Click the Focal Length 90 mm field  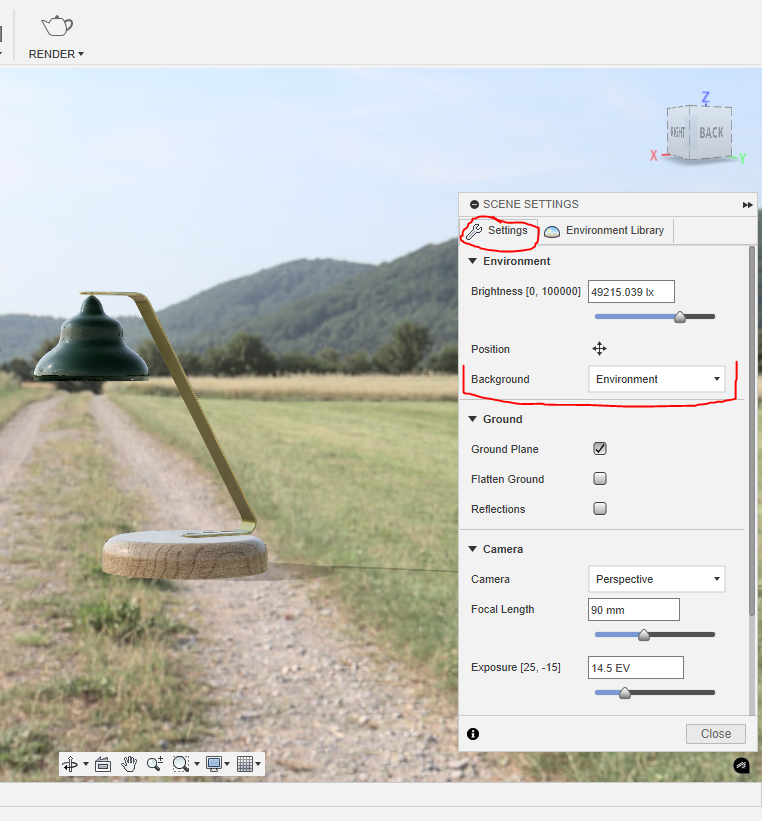point(634,610)
